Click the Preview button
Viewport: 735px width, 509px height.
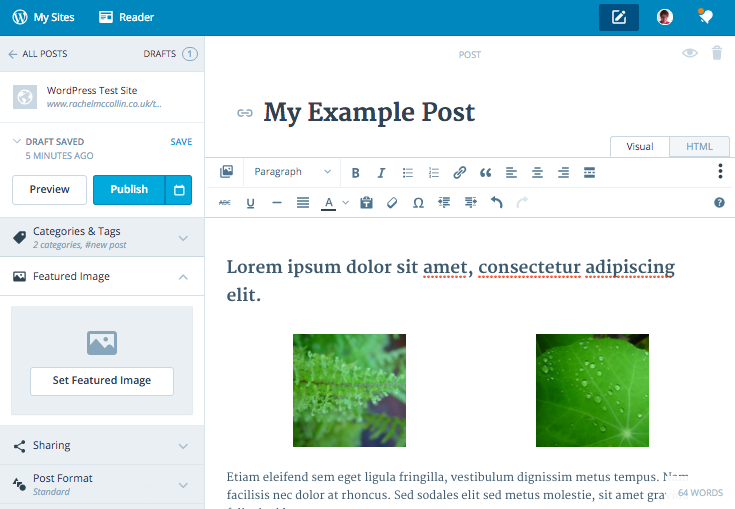[x=49, y=190]
